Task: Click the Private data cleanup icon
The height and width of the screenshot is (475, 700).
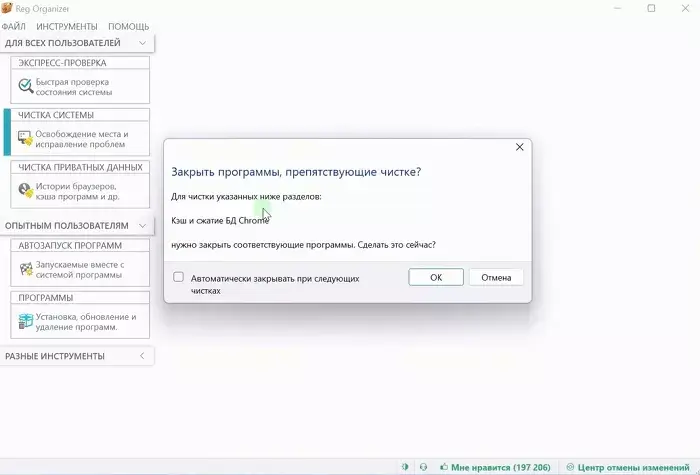Action: [x=26, y=191]
